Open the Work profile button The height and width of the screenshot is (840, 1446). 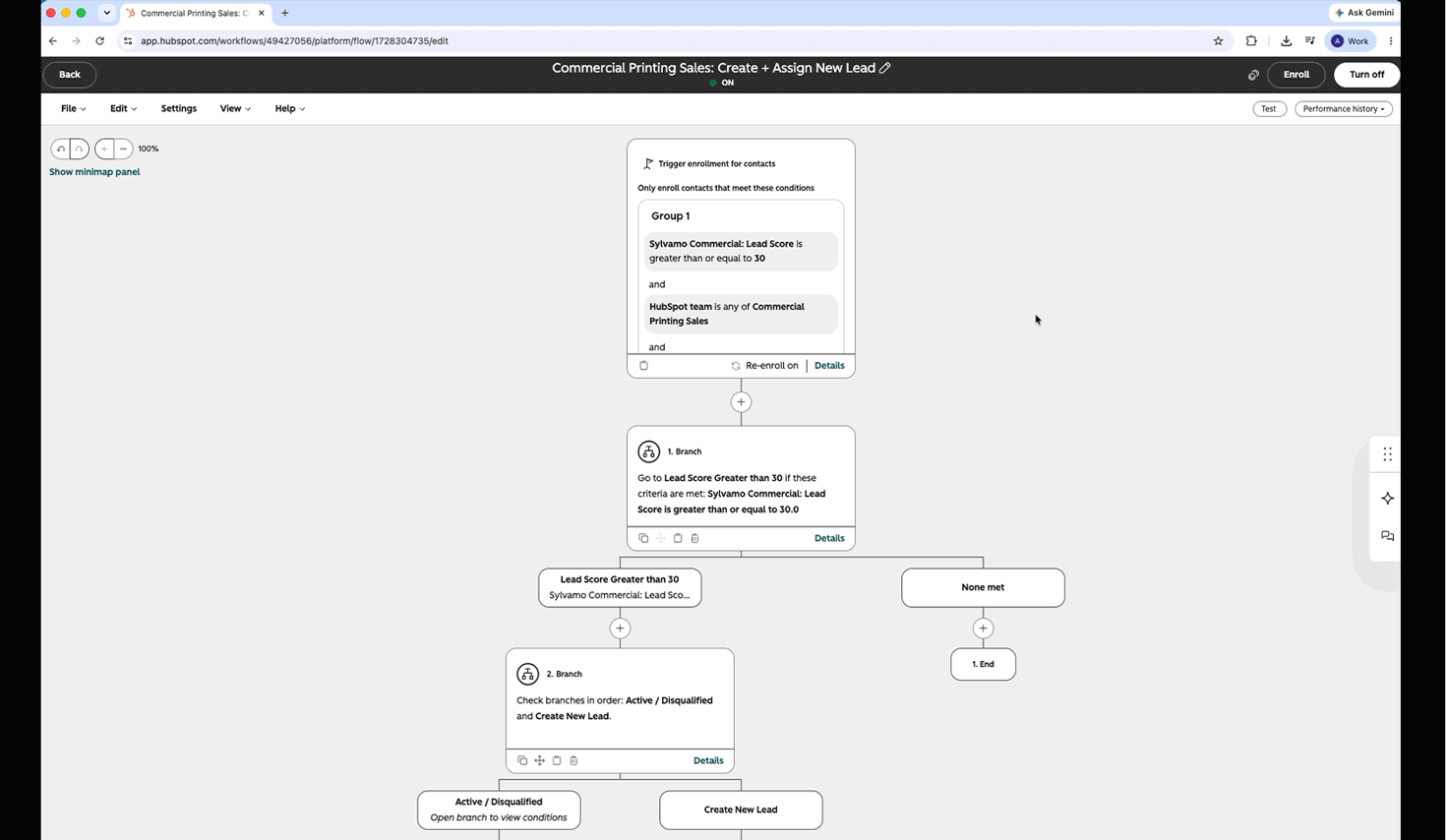tap(1351, 41)
